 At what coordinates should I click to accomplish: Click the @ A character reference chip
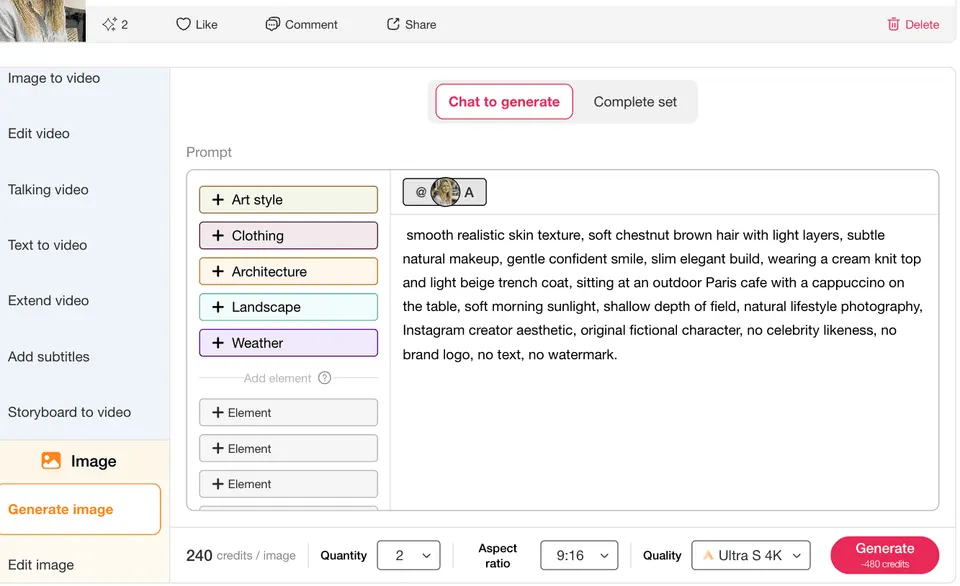pos(444,192)
